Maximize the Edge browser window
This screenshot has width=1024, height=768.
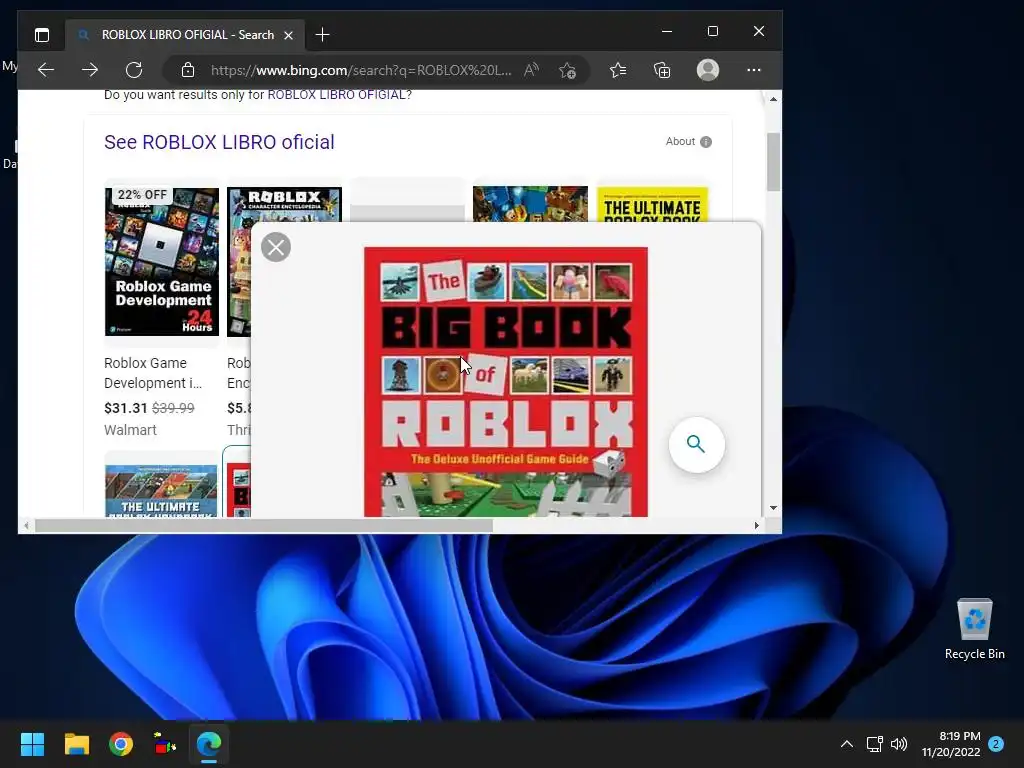click(x=712, y=31)
